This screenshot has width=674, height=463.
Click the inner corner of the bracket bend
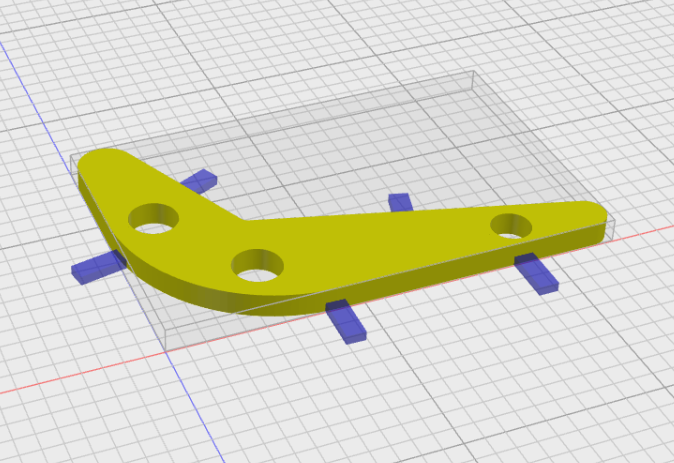tap(244, 220)
